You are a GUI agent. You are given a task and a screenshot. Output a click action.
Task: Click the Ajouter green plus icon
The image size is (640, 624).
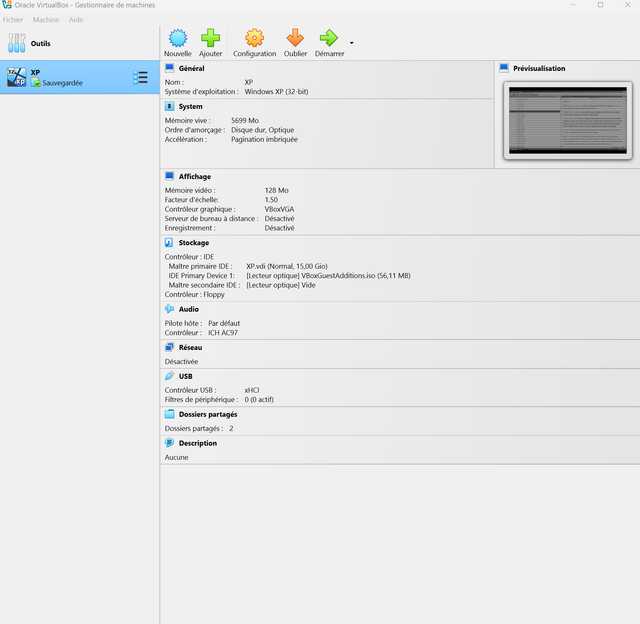tap(211, 38)
